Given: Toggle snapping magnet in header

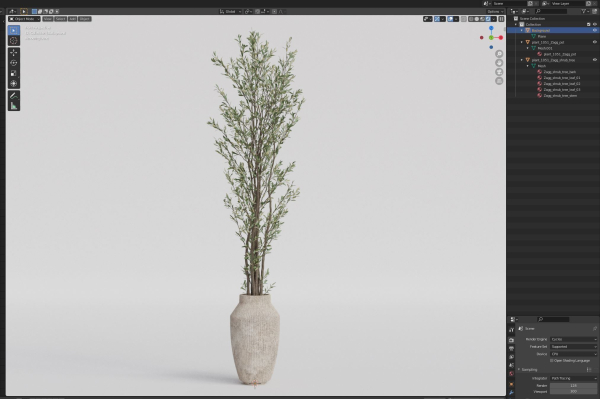Looking at the screenshot, I should [x=258, y=11].
